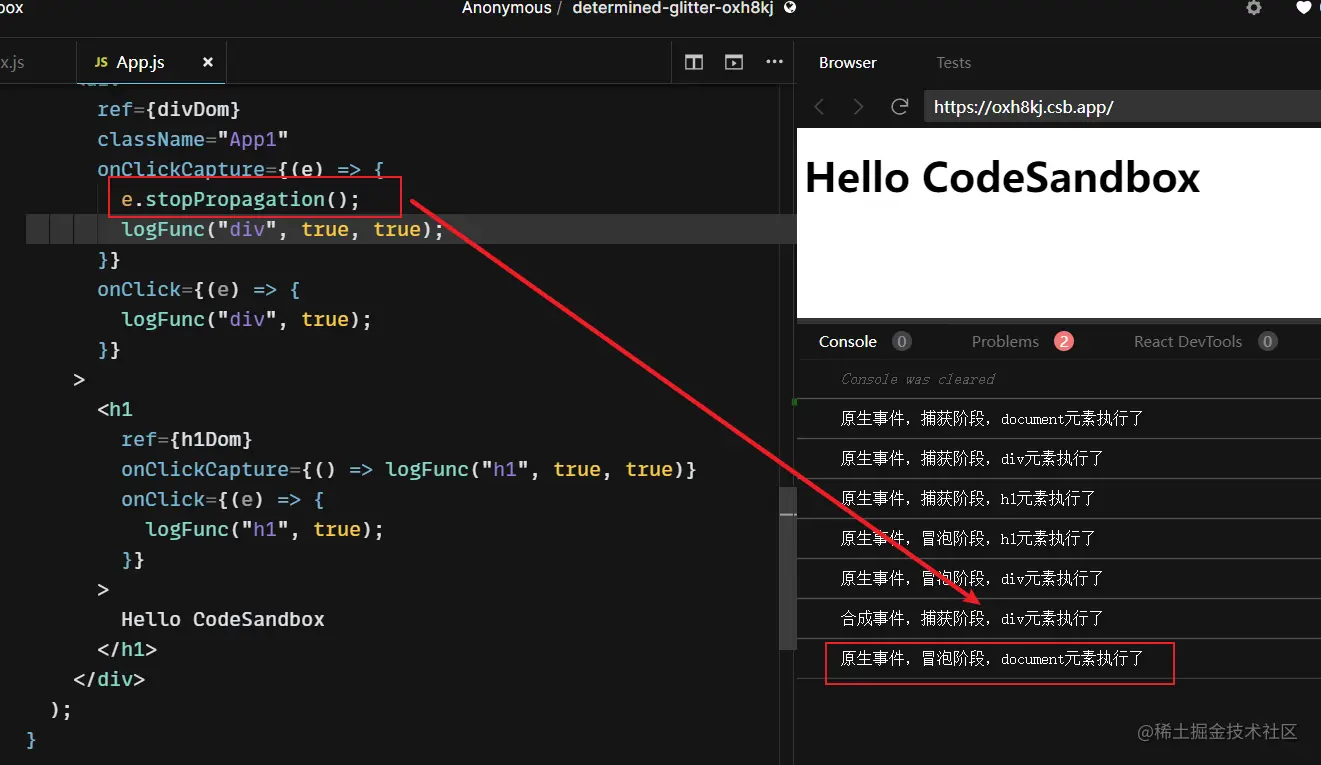Image resolution: width=1321 pixels, height=765 pixels.
Task: Click the preview window icon in editor toolbar
Action: pos(734,62)
